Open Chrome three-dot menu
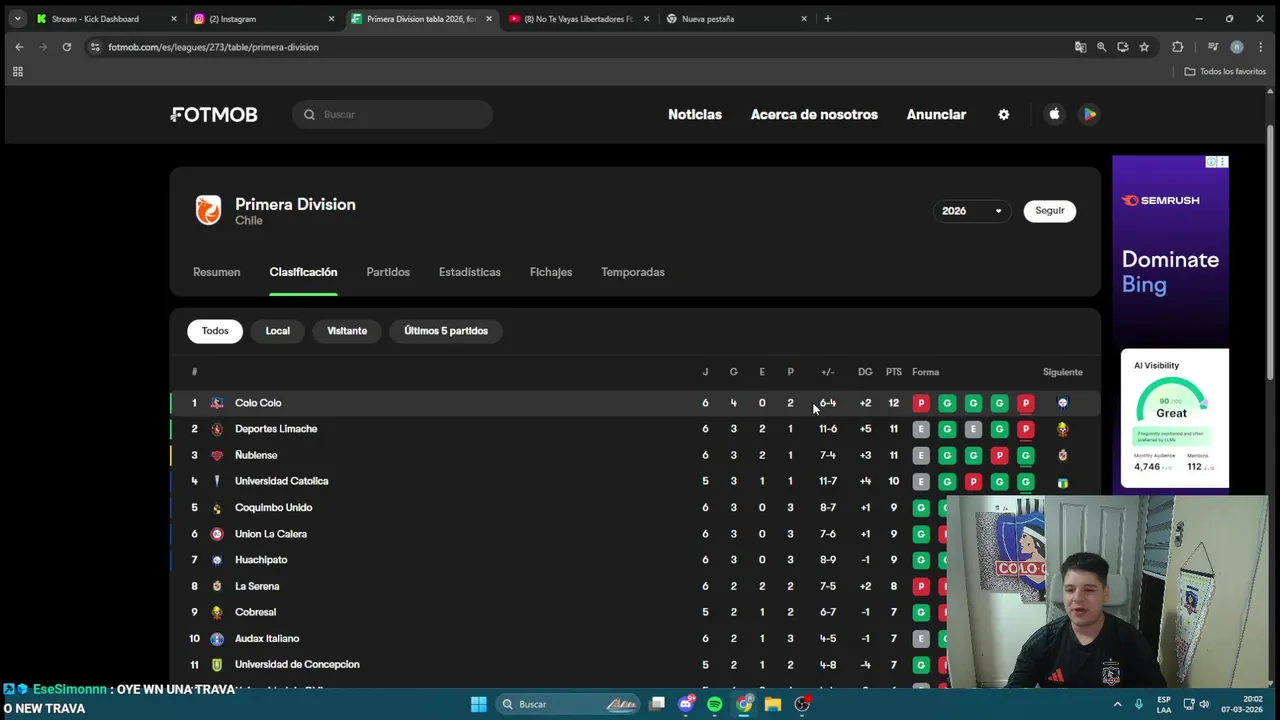This screenshot has width=1280, height=720. coord(1261,47)
